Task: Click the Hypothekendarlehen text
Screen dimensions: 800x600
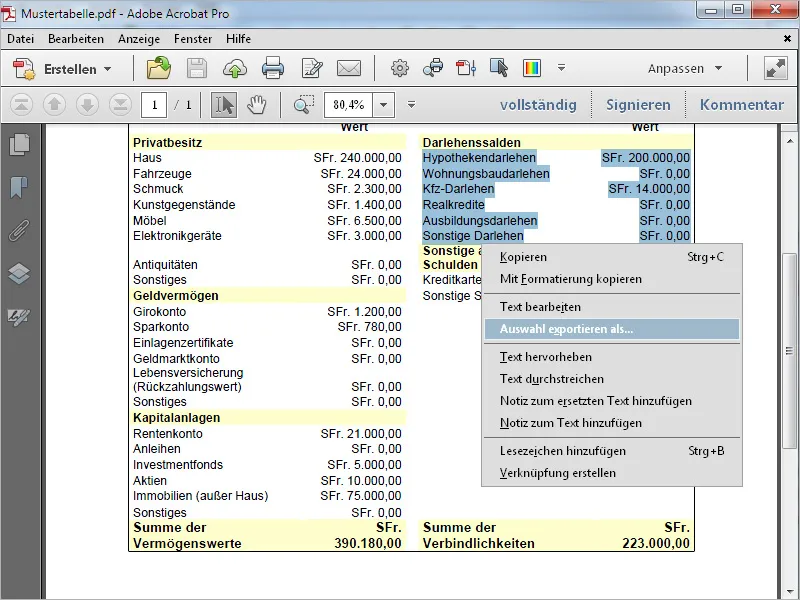Action: click(479, 158)
